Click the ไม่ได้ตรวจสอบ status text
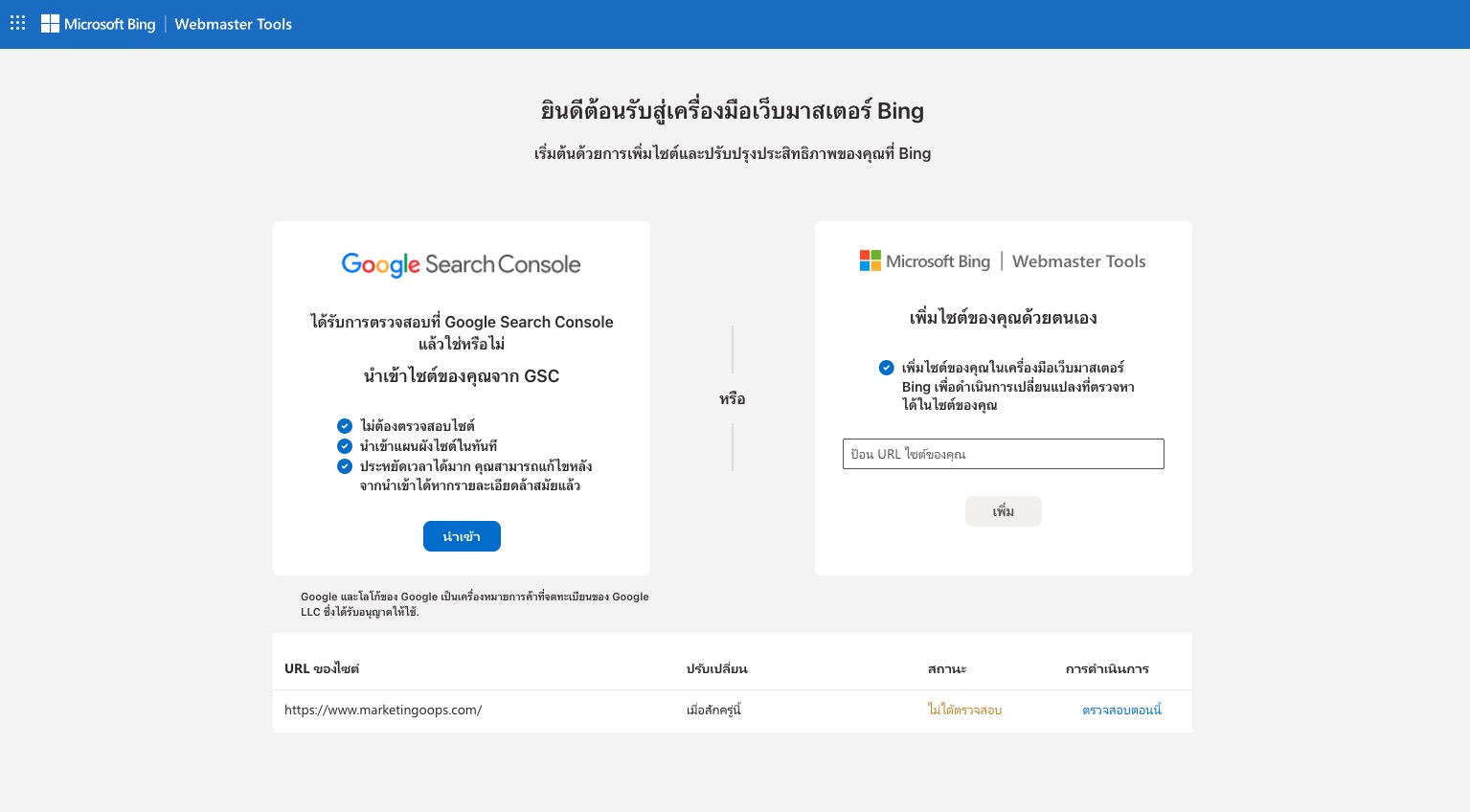This screenshot has height=812, width=1470. coord(964,710)
